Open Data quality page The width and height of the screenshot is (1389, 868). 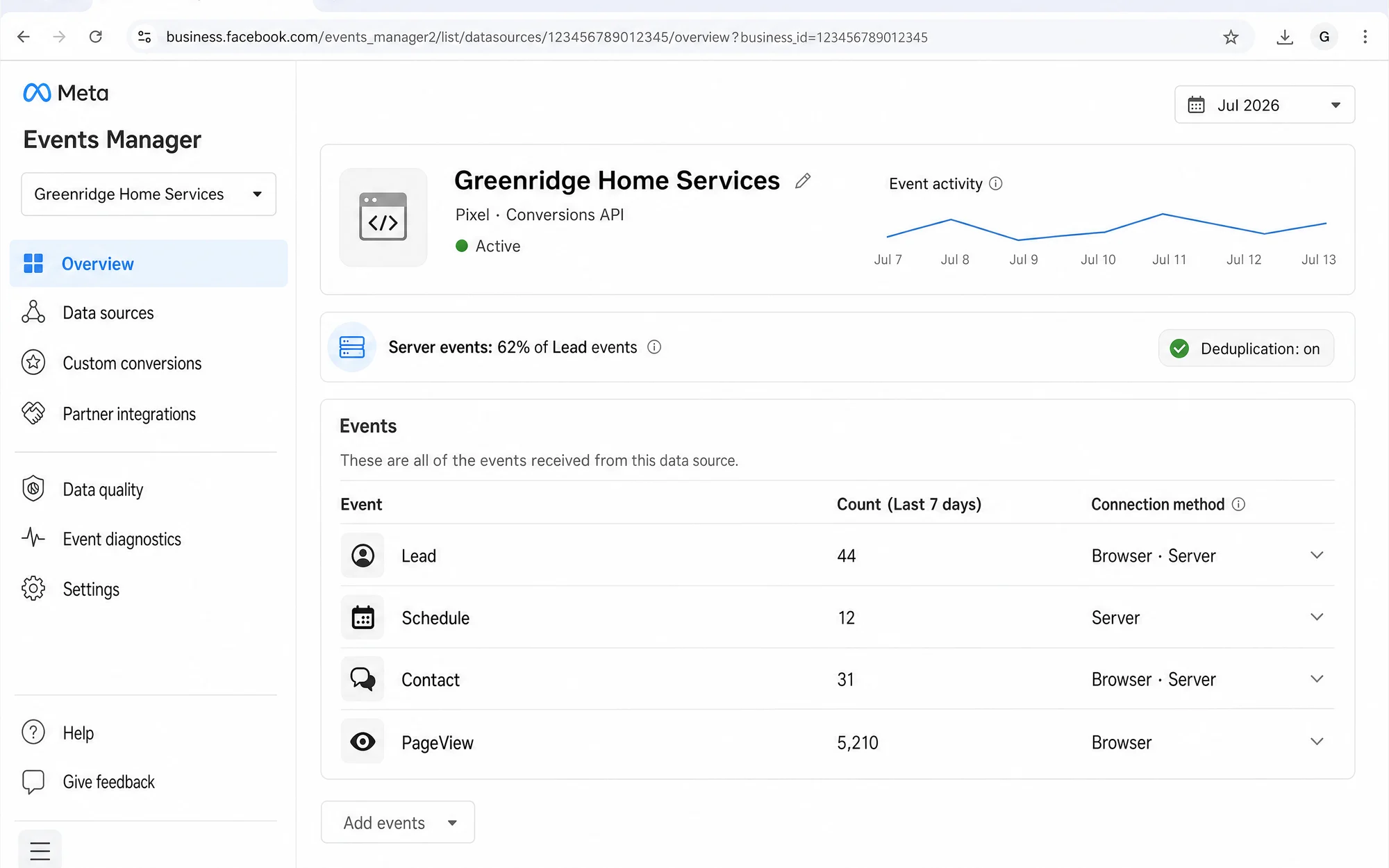point(103,490)
